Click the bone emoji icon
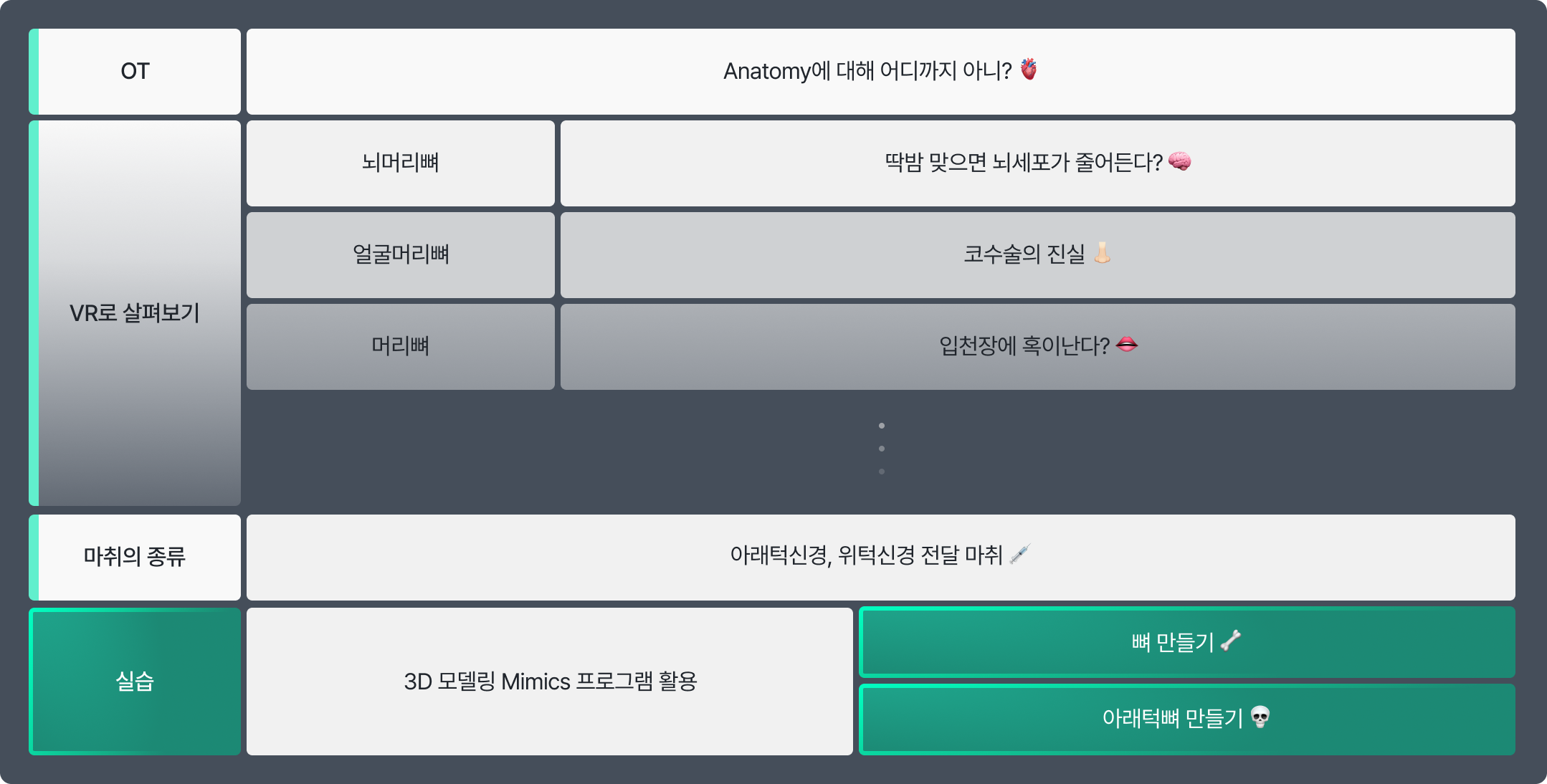 (1230, 641)
